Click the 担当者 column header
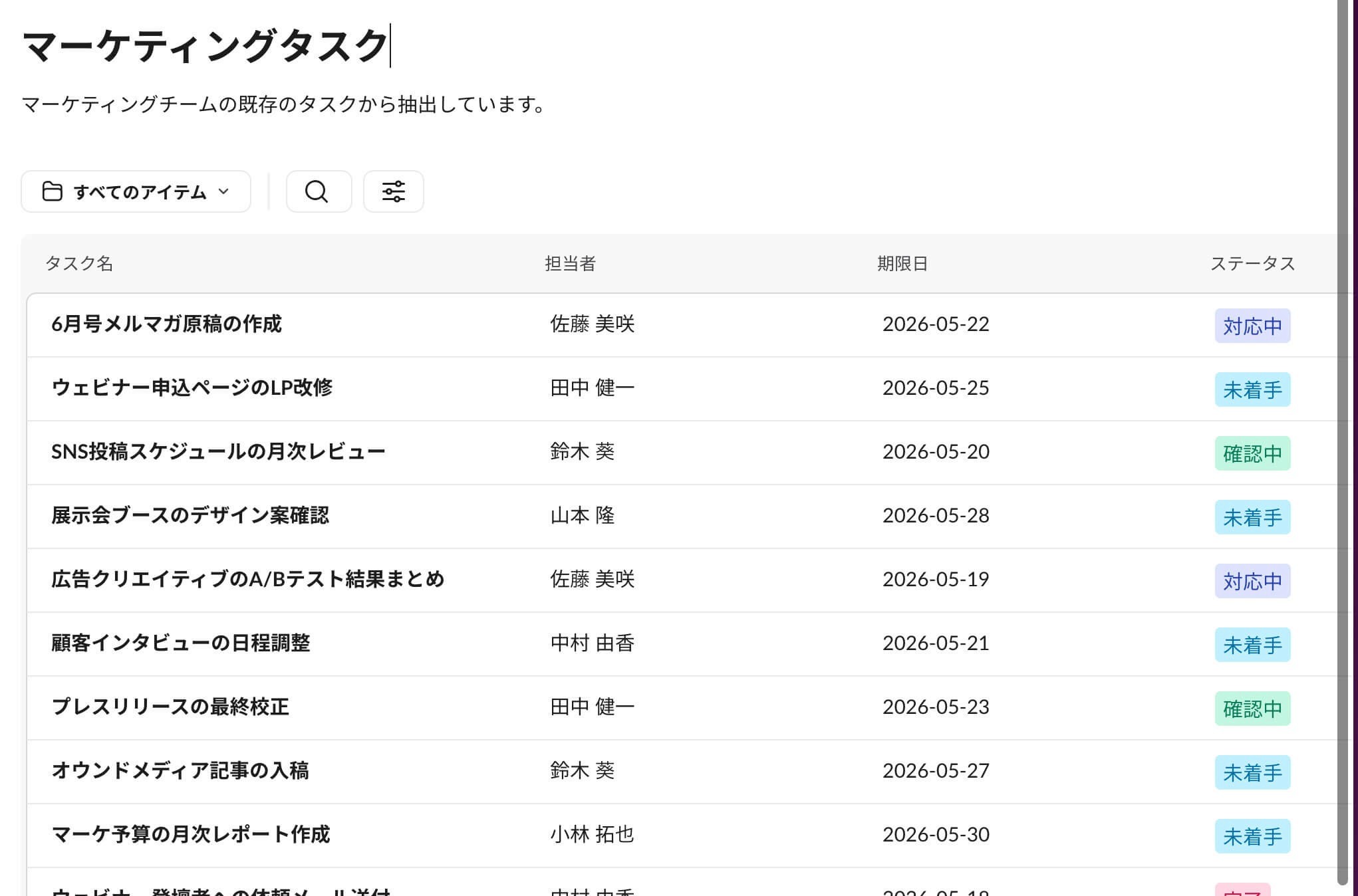 click(x=570, y=263)
